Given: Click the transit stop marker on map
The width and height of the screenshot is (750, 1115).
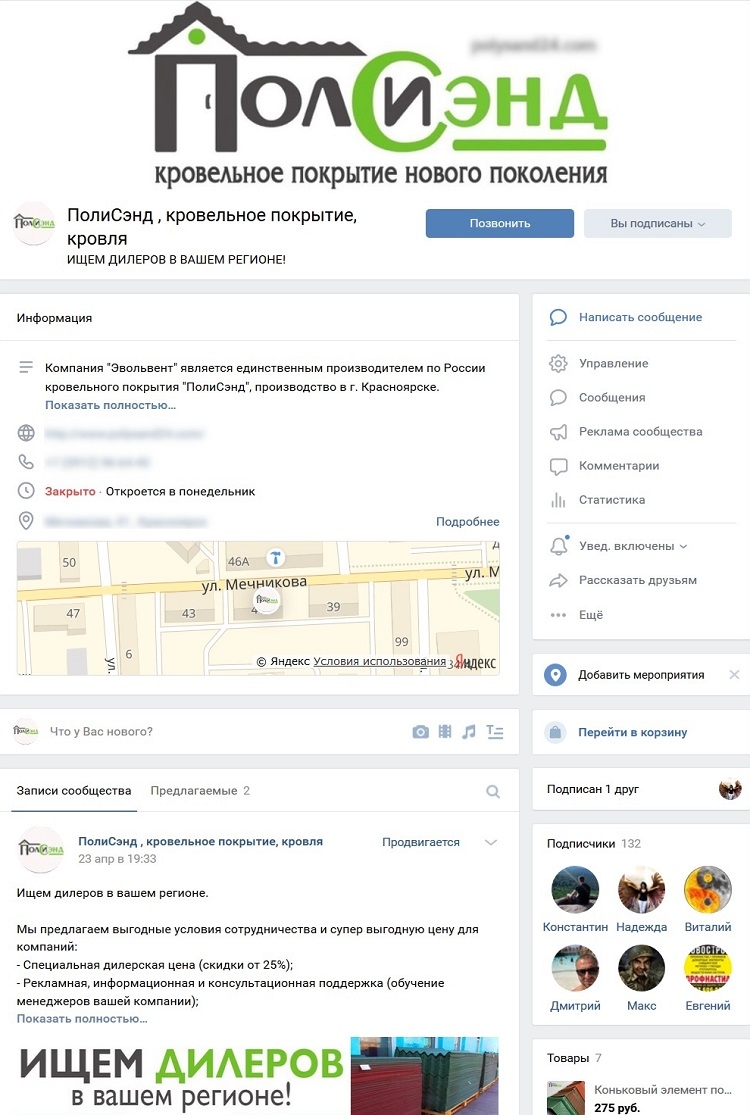Looking at the screenshot, I should pos(276,557).
